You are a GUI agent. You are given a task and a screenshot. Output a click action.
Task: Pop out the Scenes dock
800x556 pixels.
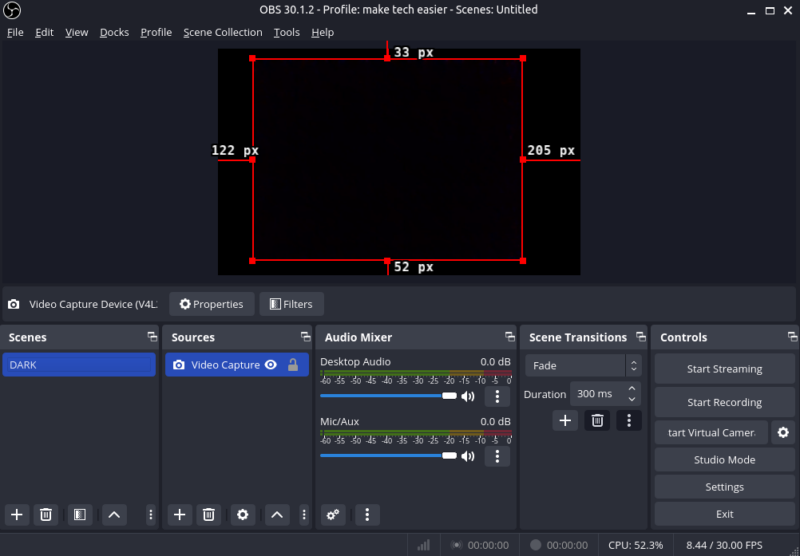(152, 337)
